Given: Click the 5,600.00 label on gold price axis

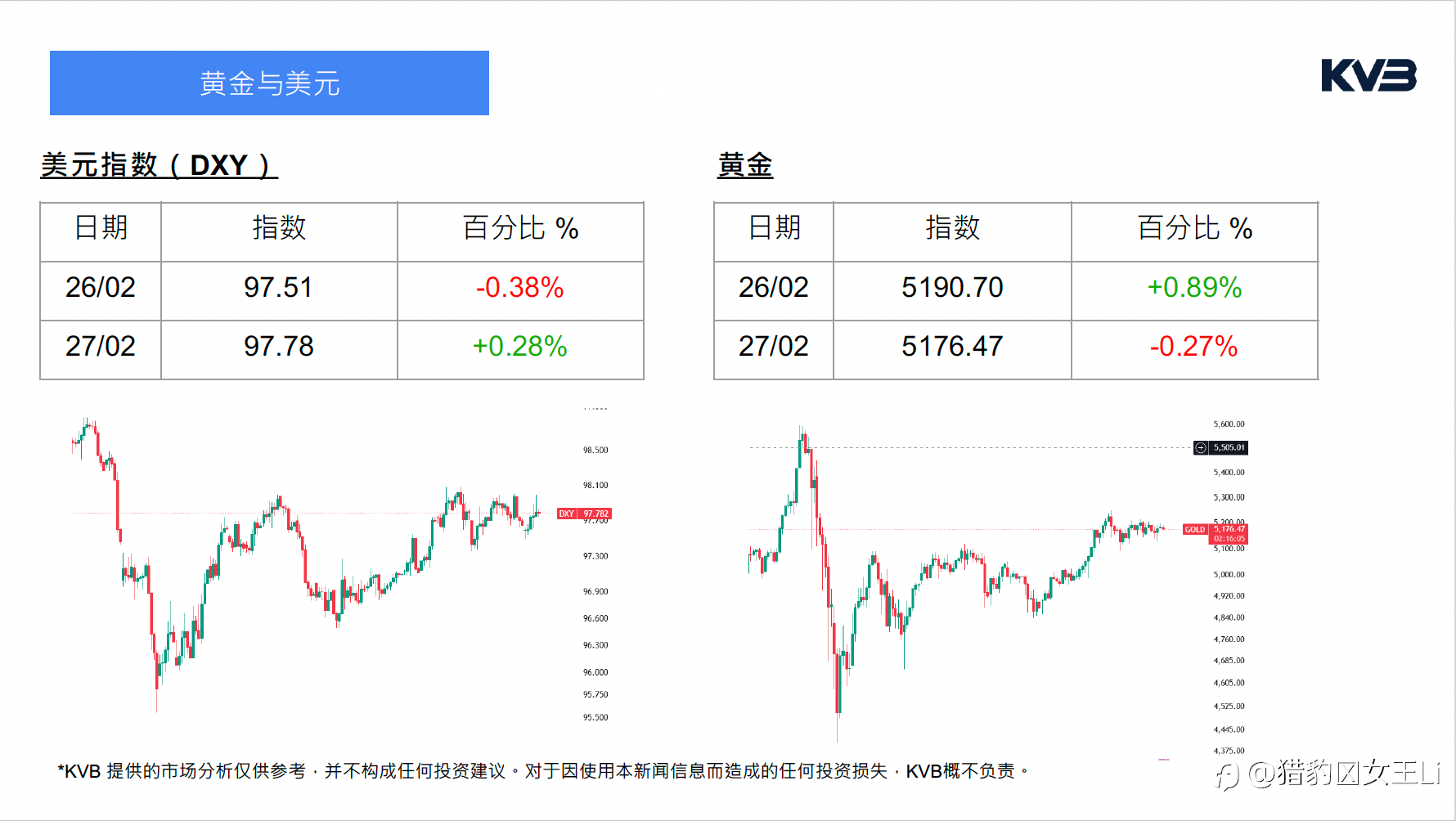Looking at the screenshot, I should (x=1229, y=424).
